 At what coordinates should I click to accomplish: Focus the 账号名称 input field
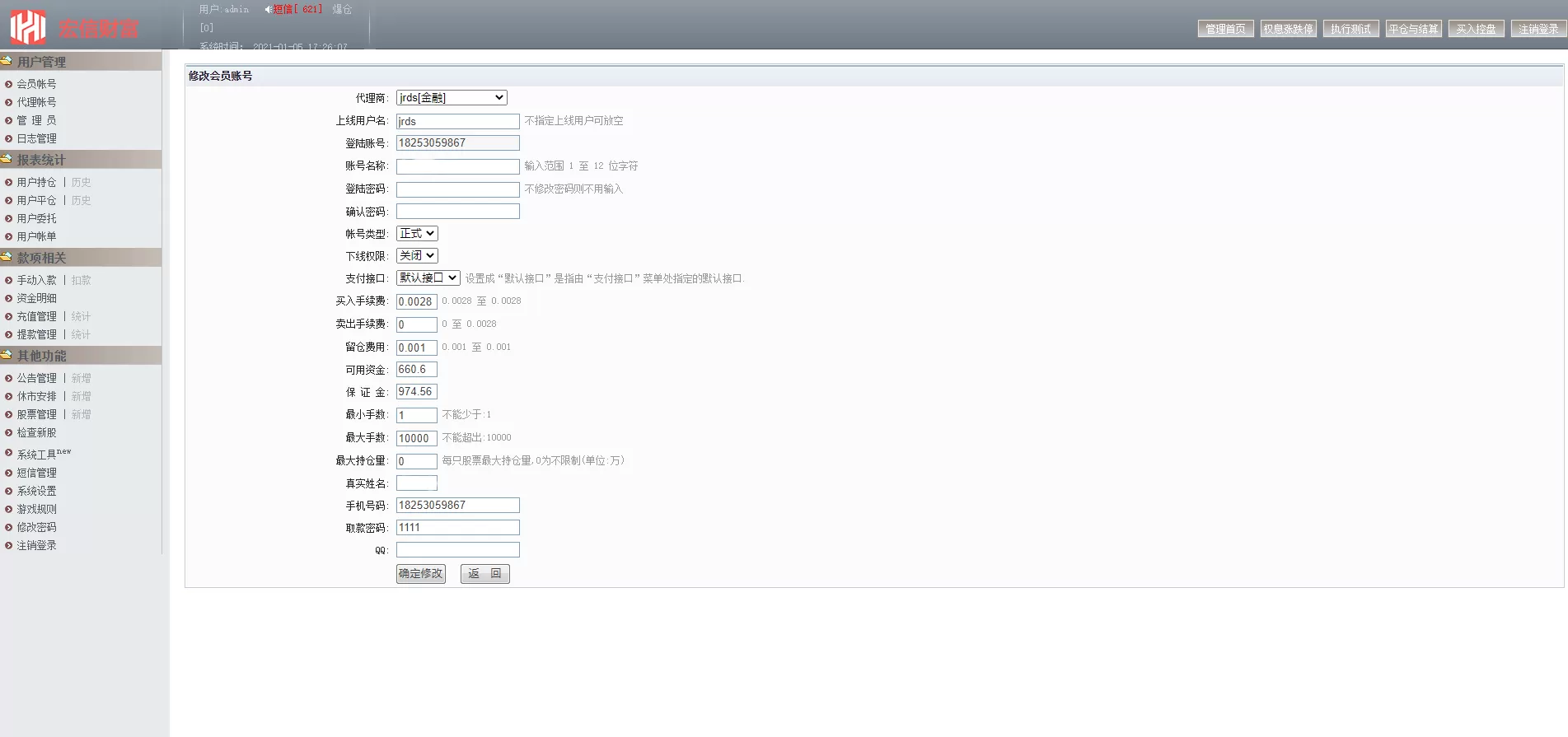tap(457, 166)
